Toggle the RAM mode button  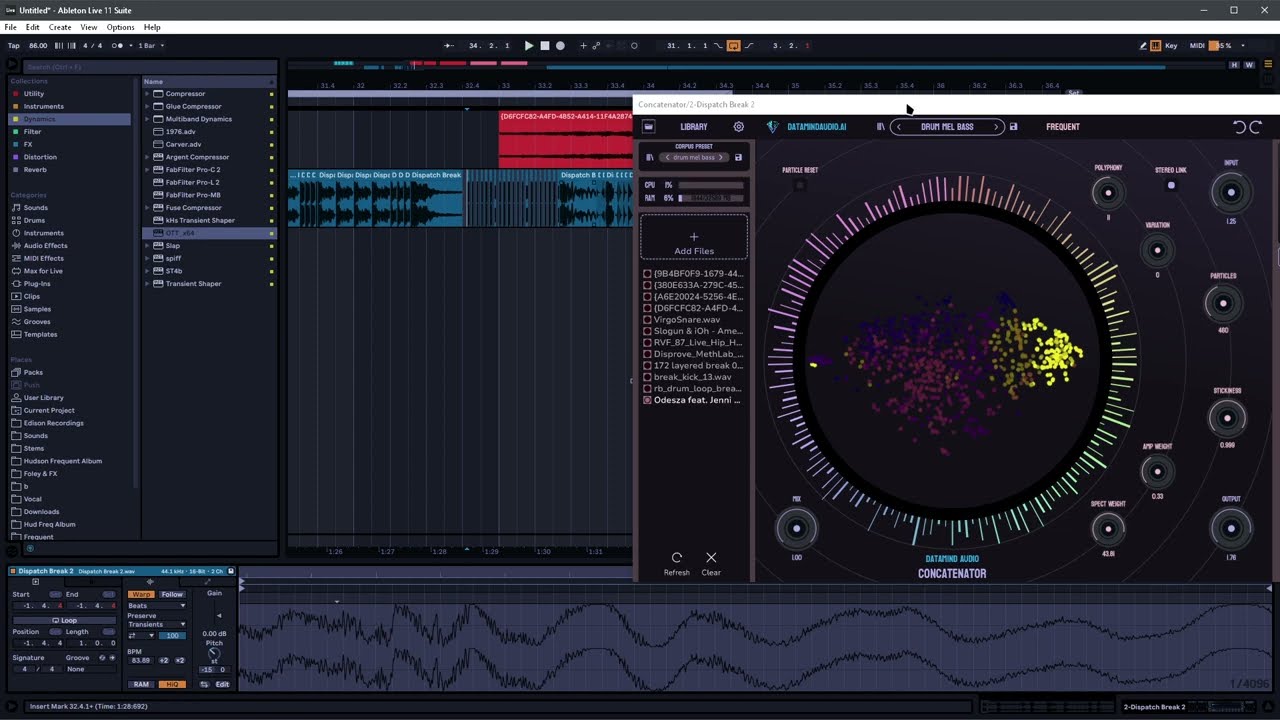coord(141,684)
